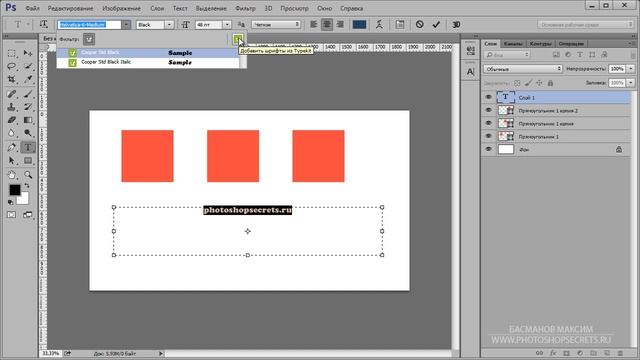Toggle Typekit fonts filter
The image size is (640, 360).
coord(89,39)
